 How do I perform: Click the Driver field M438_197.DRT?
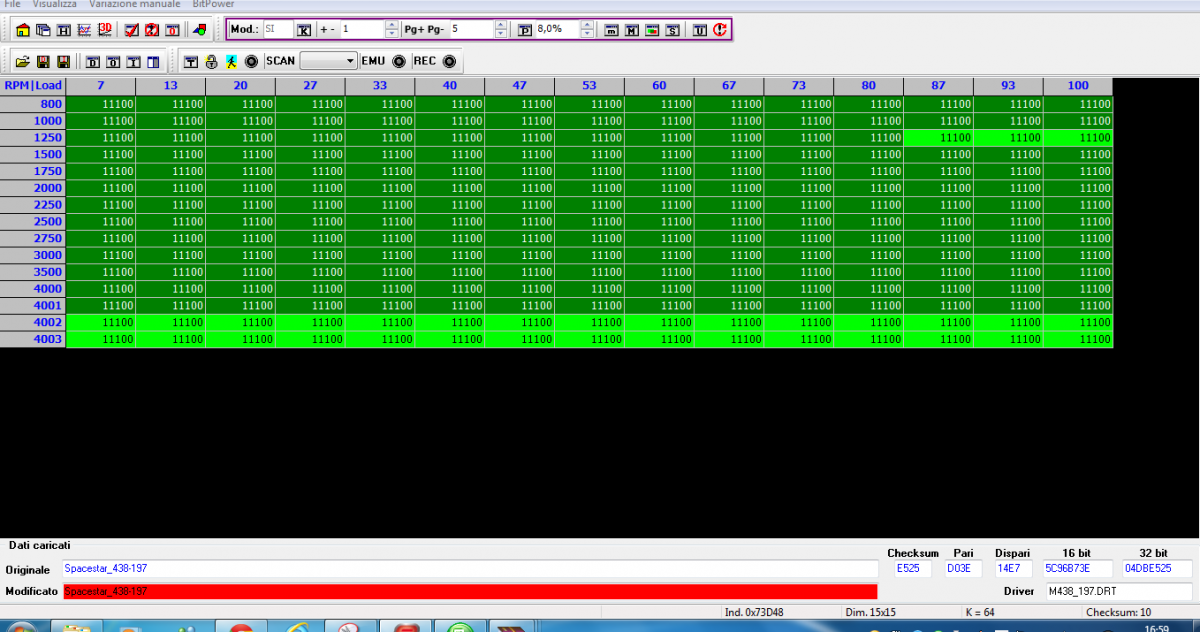click(x=1119, y=592)
